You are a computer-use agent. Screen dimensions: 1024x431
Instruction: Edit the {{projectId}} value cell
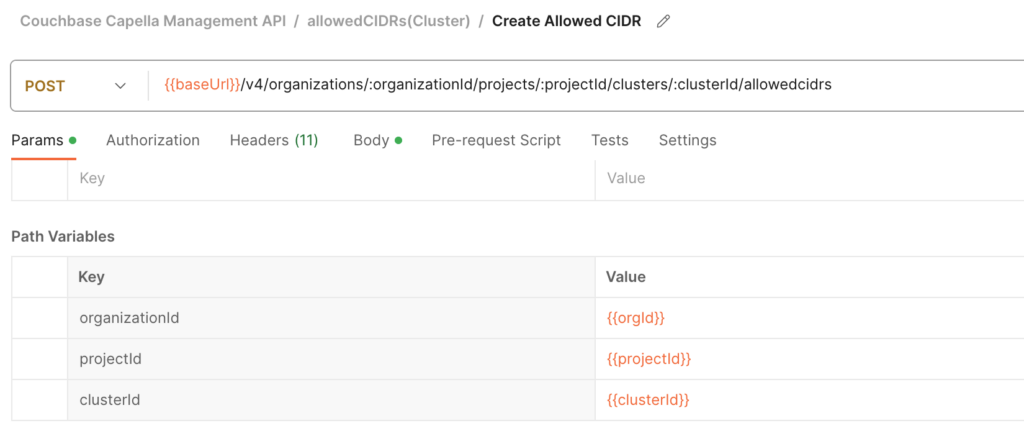809,359
